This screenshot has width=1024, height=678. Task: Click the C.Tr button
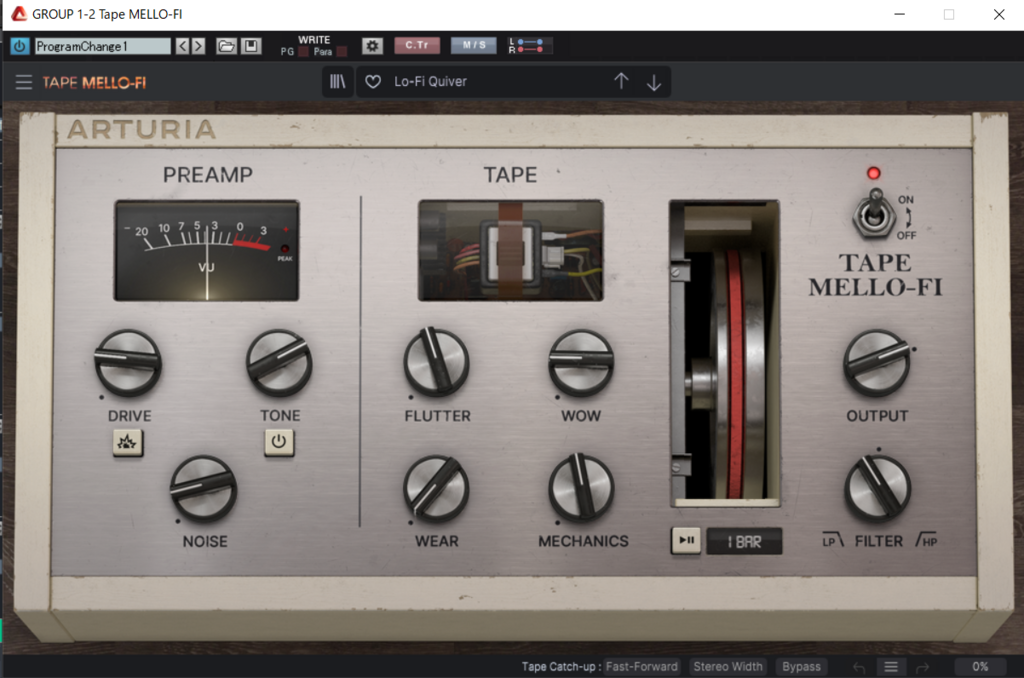[417, 45]
